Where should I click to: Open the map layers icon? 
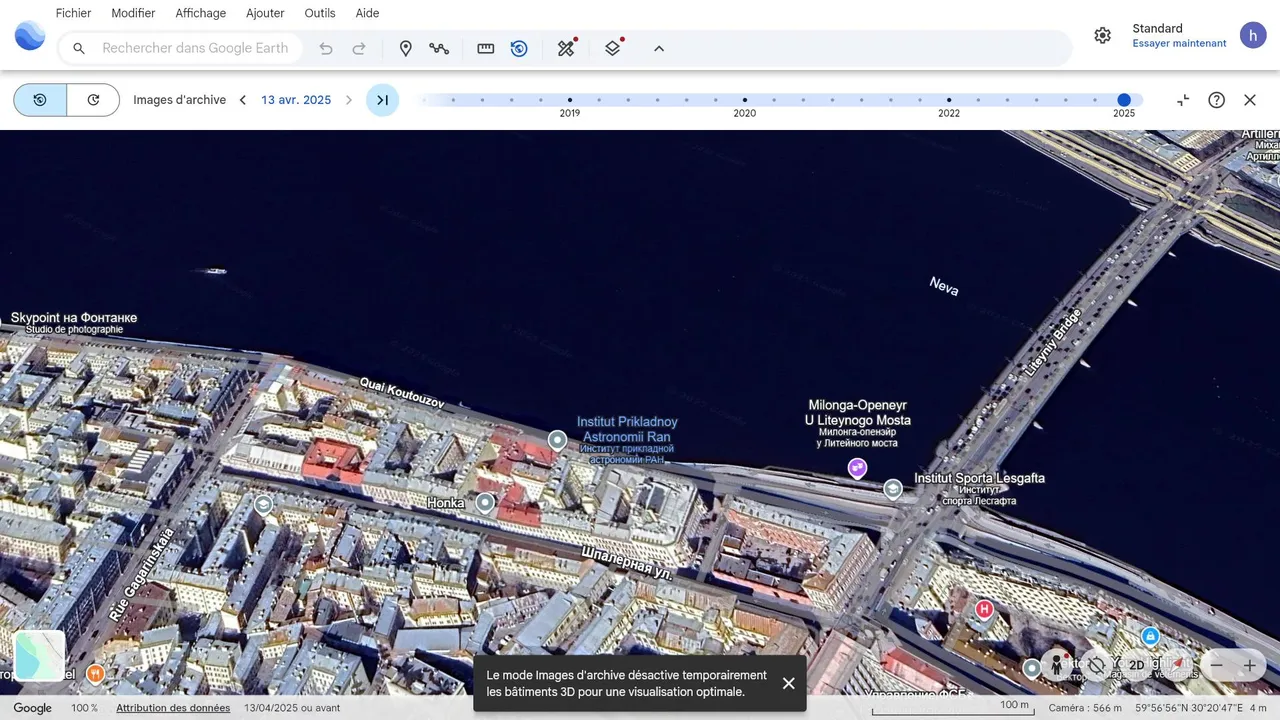(x=613, y=48)
